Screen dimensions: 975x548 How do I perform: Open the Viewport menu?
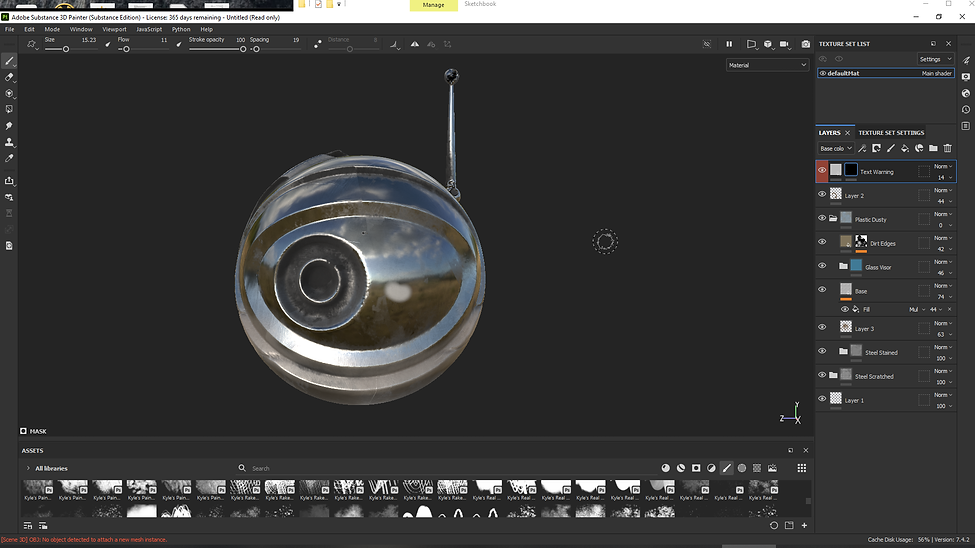[114, 29]
